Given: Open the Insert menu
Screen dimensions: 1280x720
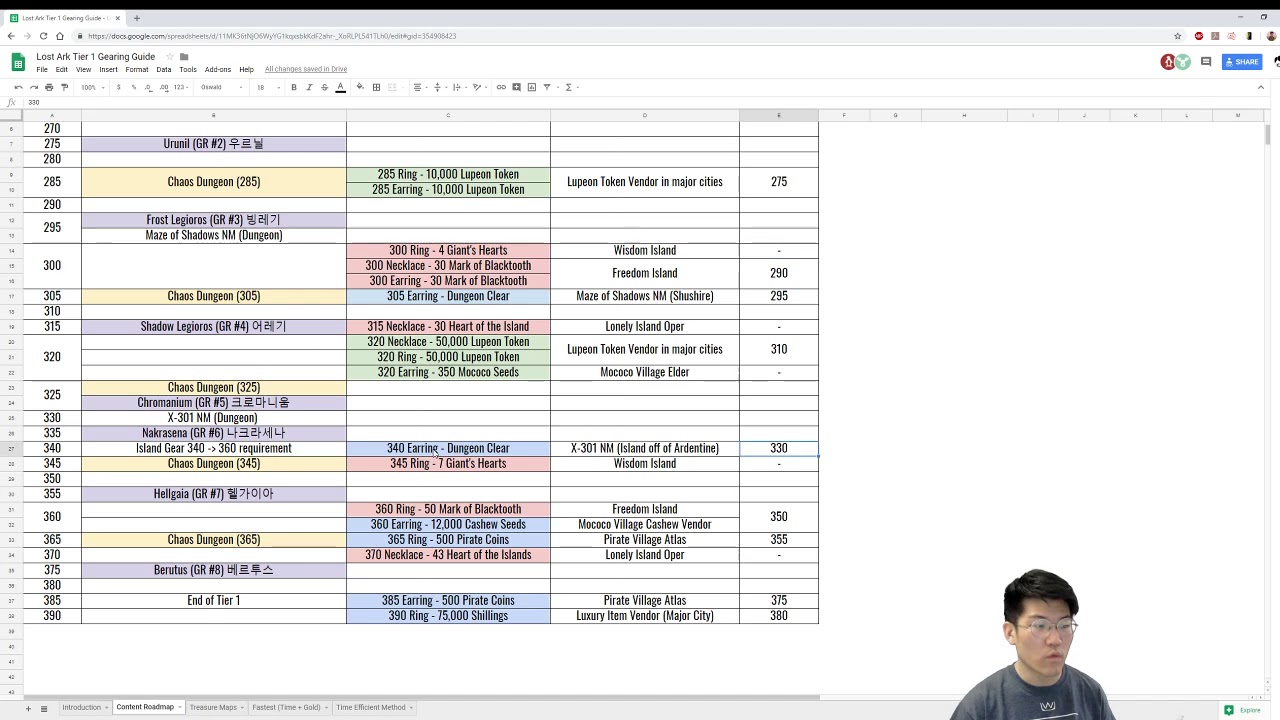Looking at the screenshot, I should pyautogui.click(x=108, y=69).
